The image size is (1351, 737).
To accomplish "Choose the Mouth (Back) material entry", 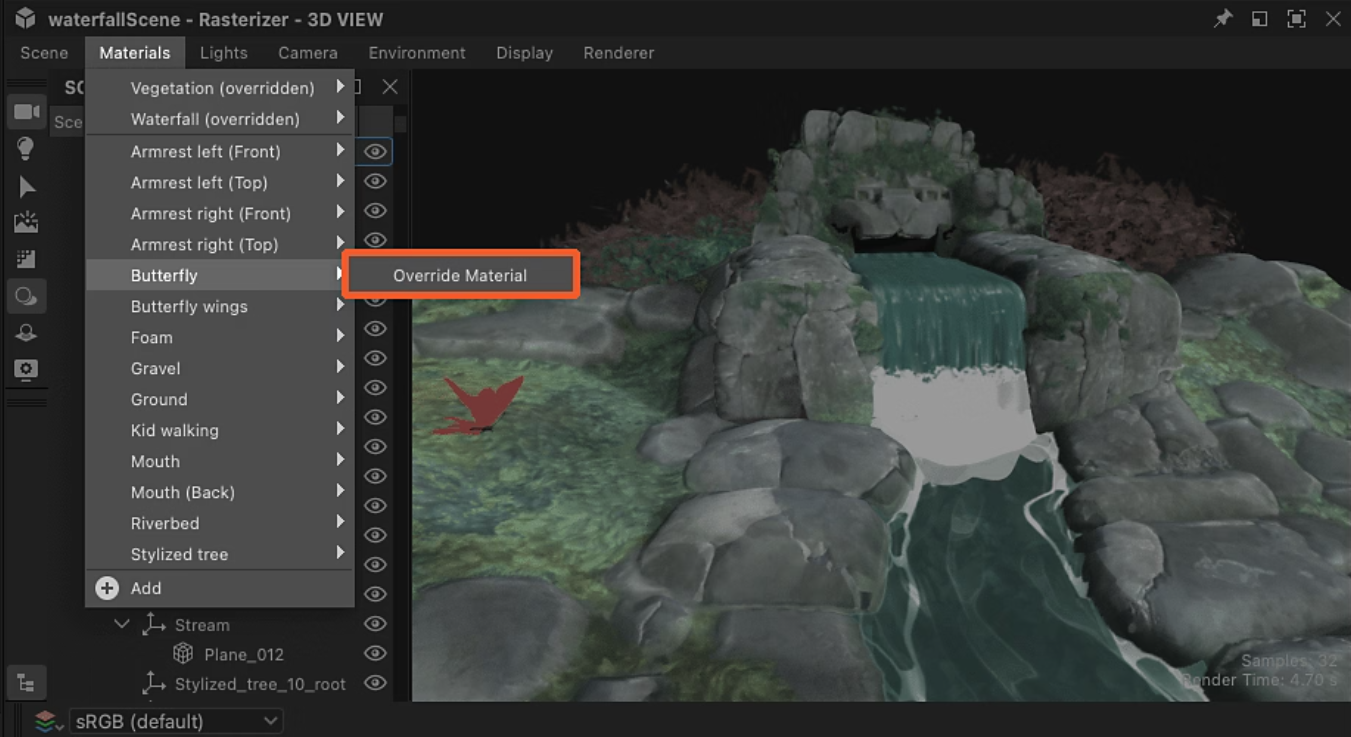I will 220,492.
